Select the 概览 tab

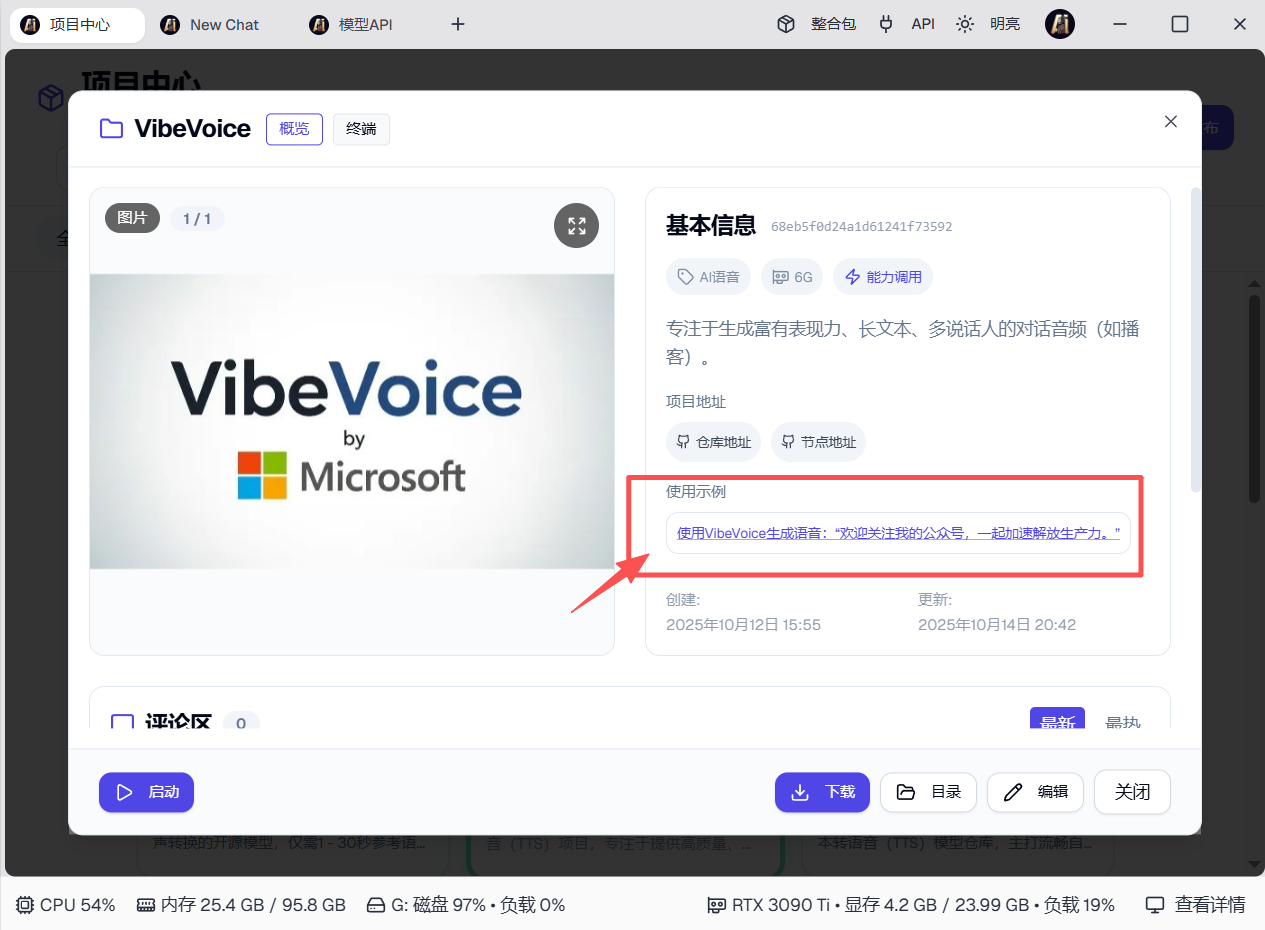tap(294, 129)
